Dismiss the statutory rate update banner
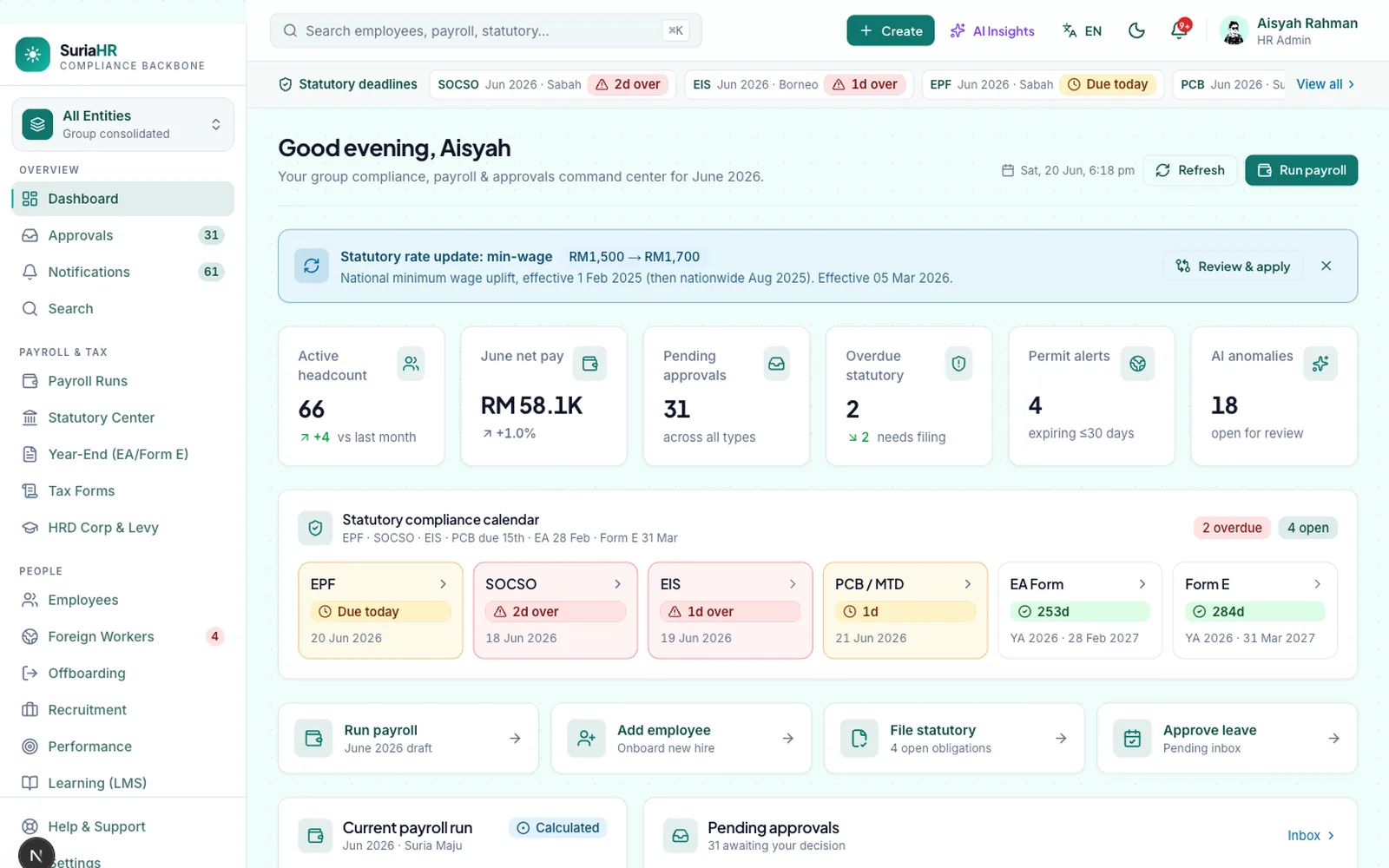1389x868 pixels. [1326, 266]
